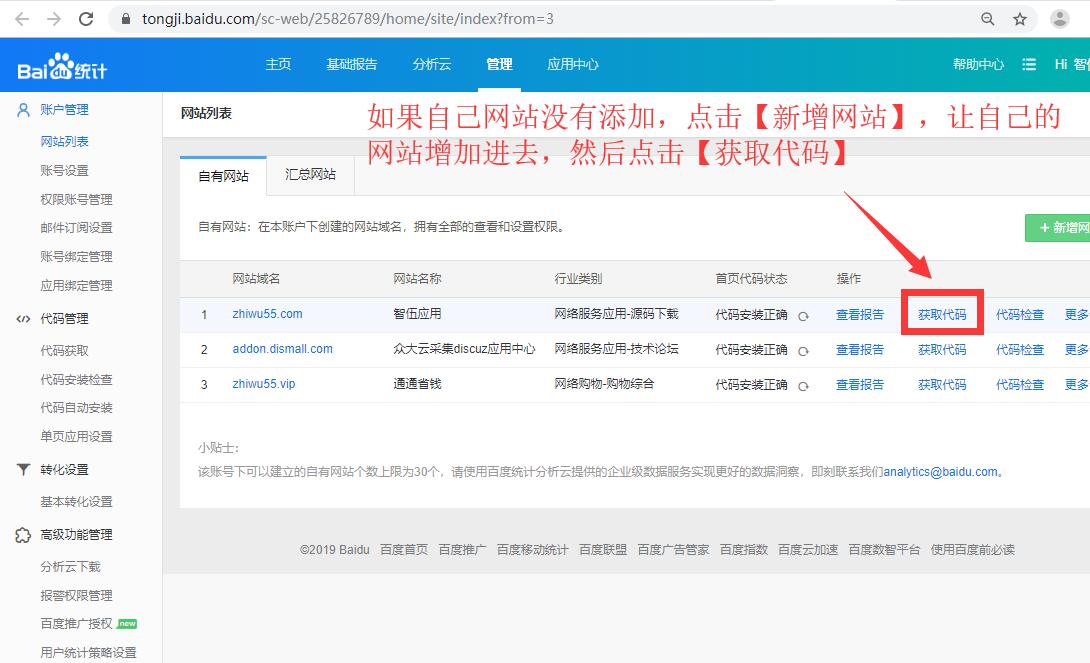Open 代码安装检查 in the sidebar

coord(76,380)
